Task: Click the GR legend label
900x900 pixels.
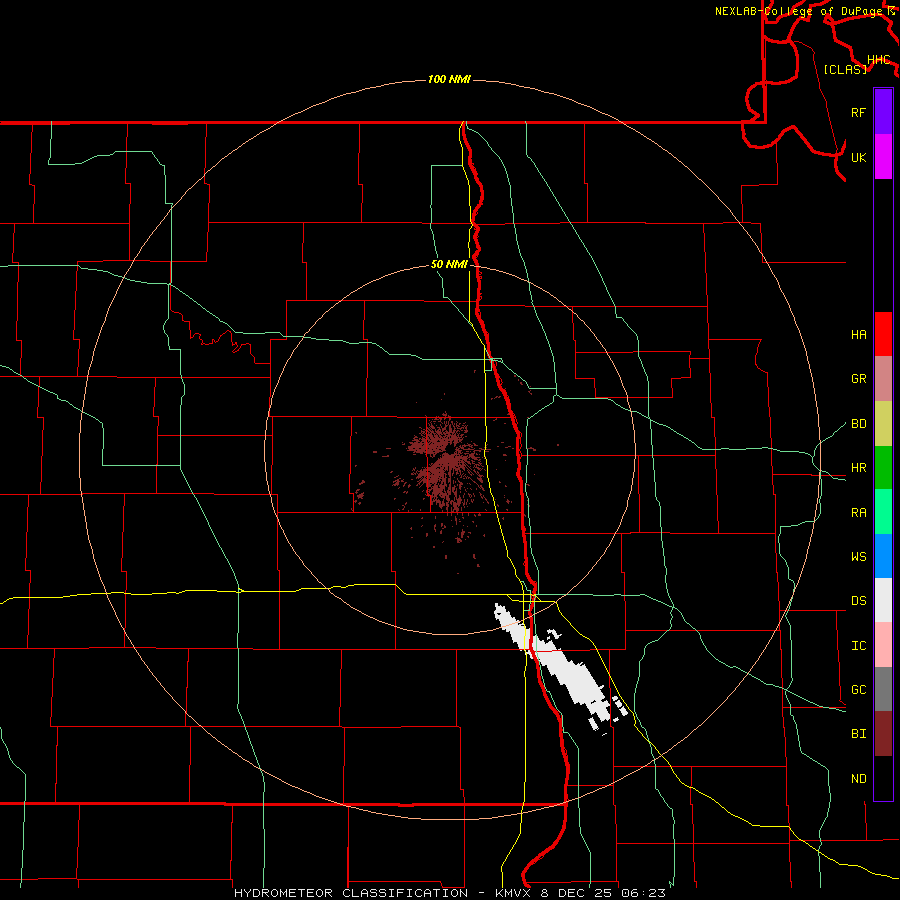Action: pos(858,379)
